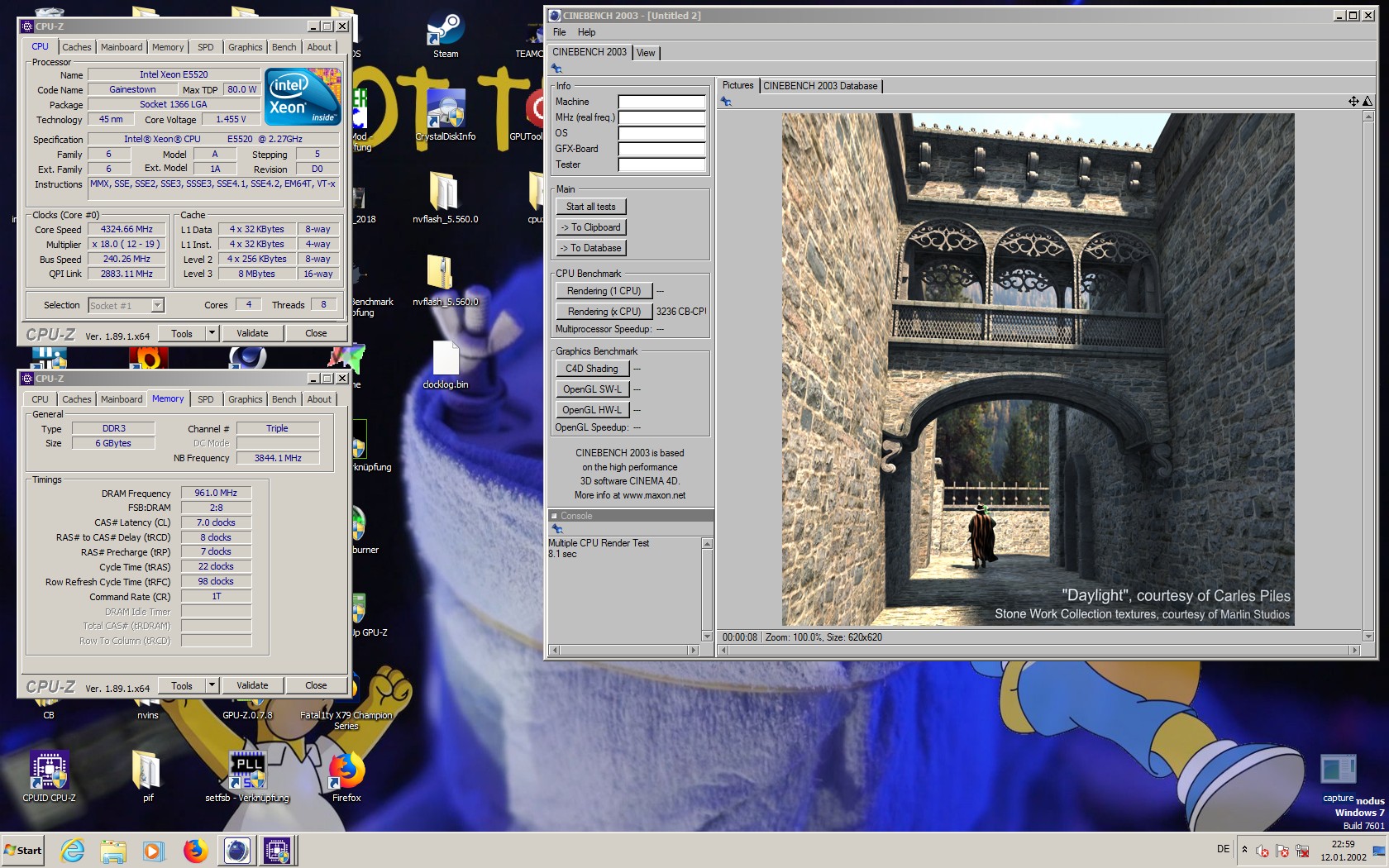Click the pin icon under the CINEBENCH 2003 tab
This screenshot has width=1389, height=868.
[x=556, y=69]
